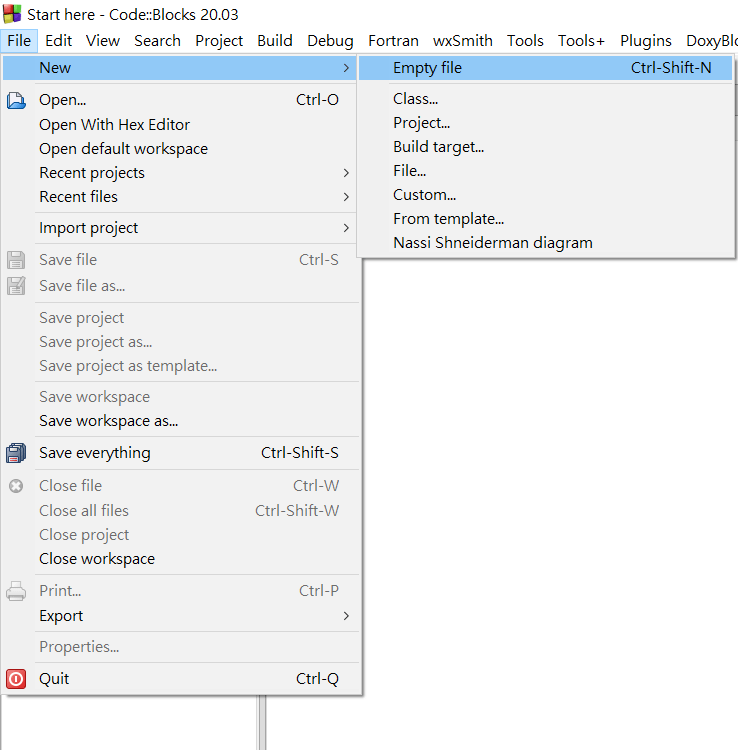This screenshot has width=738, height=750.
Task: Select Close all files entry
Action: coord(180,511)
